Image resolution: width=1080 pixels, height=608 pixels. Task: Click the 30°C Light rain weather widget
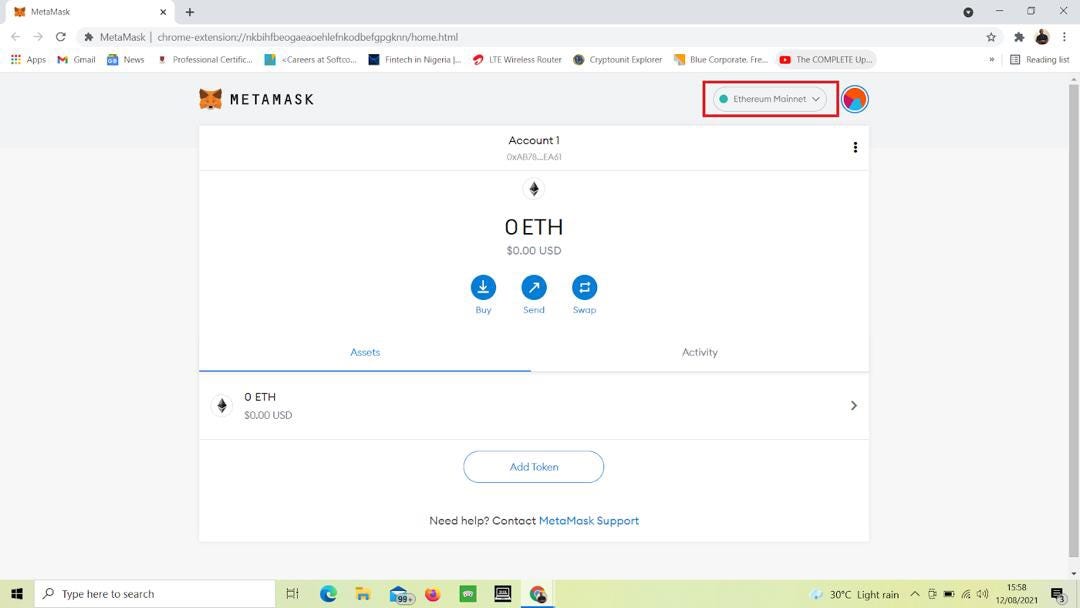coord(854,594)
